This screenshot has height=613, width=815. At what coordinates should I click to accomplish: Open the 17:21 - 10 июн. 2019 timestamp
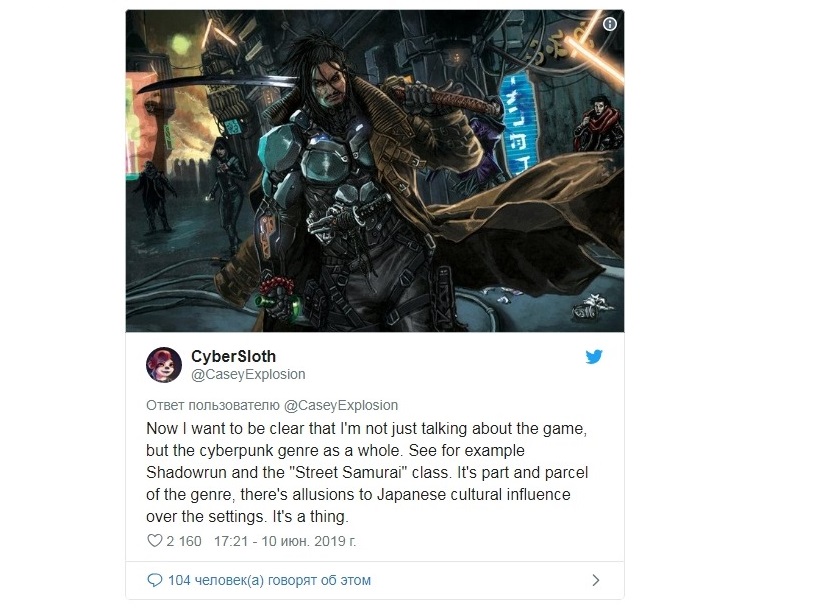tap(285, 541)
